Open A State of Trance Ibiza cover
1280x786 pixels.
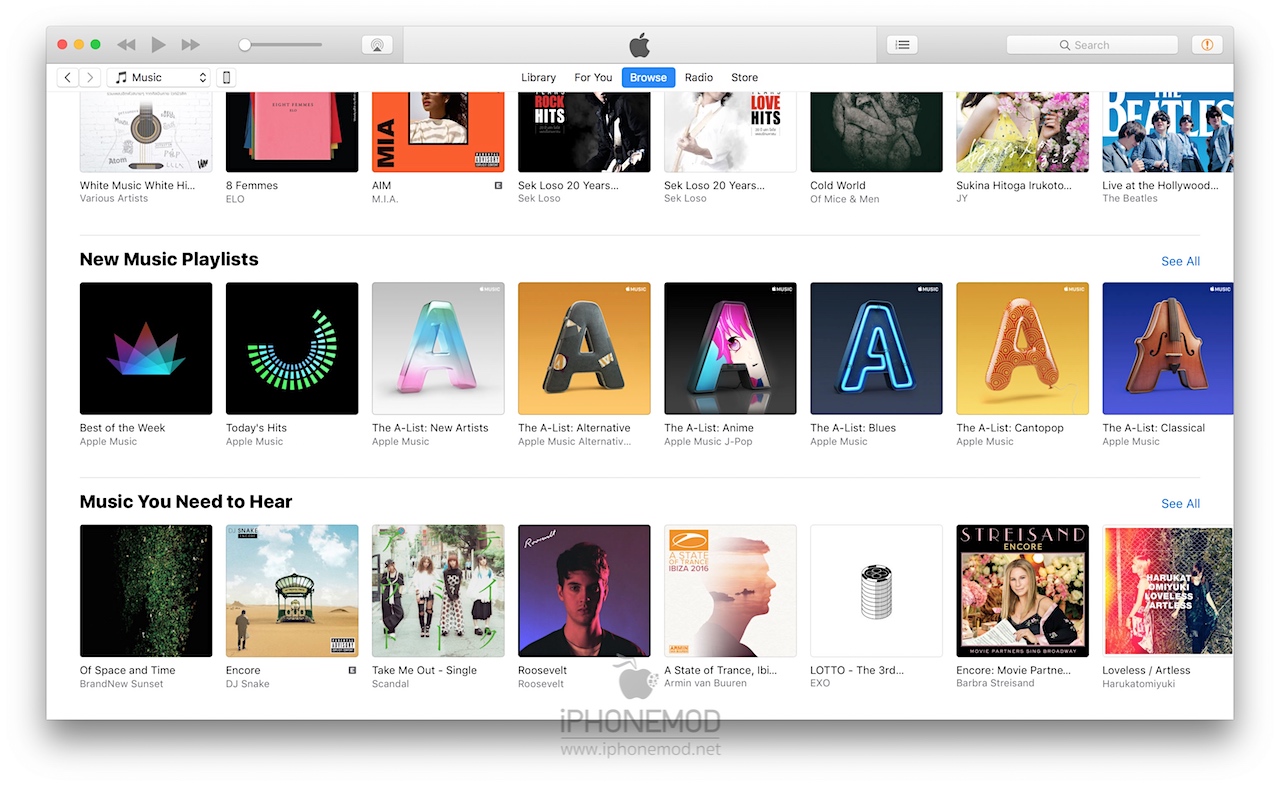point(730,591)
